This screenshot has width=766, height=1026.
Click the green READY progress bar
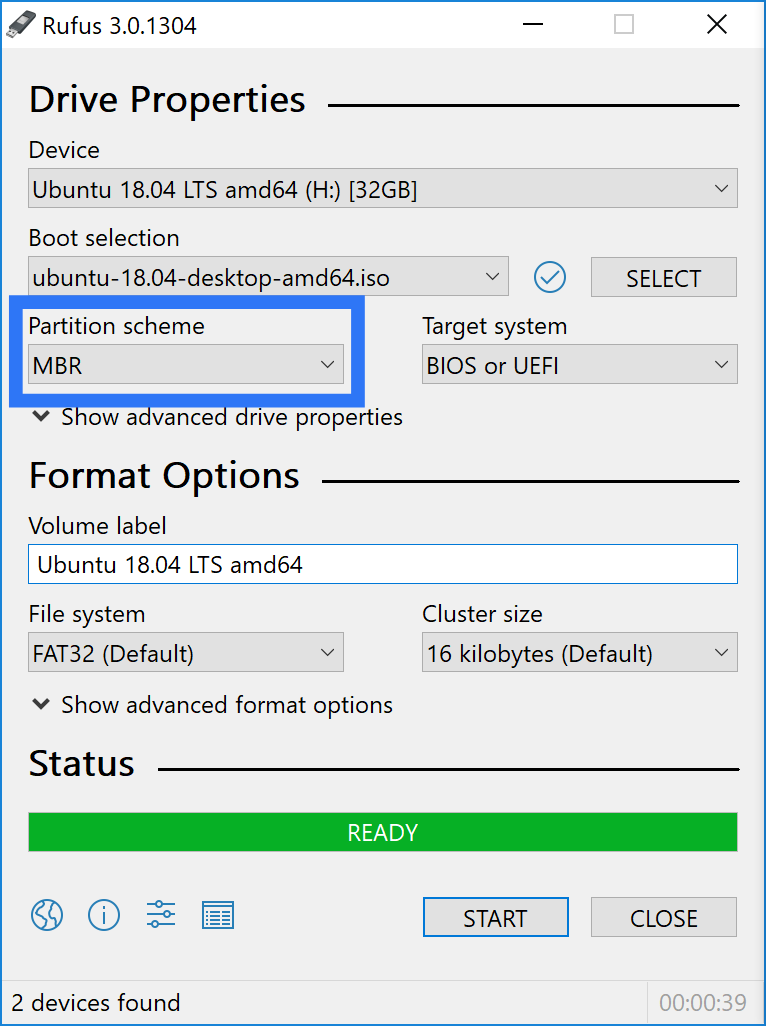tap(383, 832)
